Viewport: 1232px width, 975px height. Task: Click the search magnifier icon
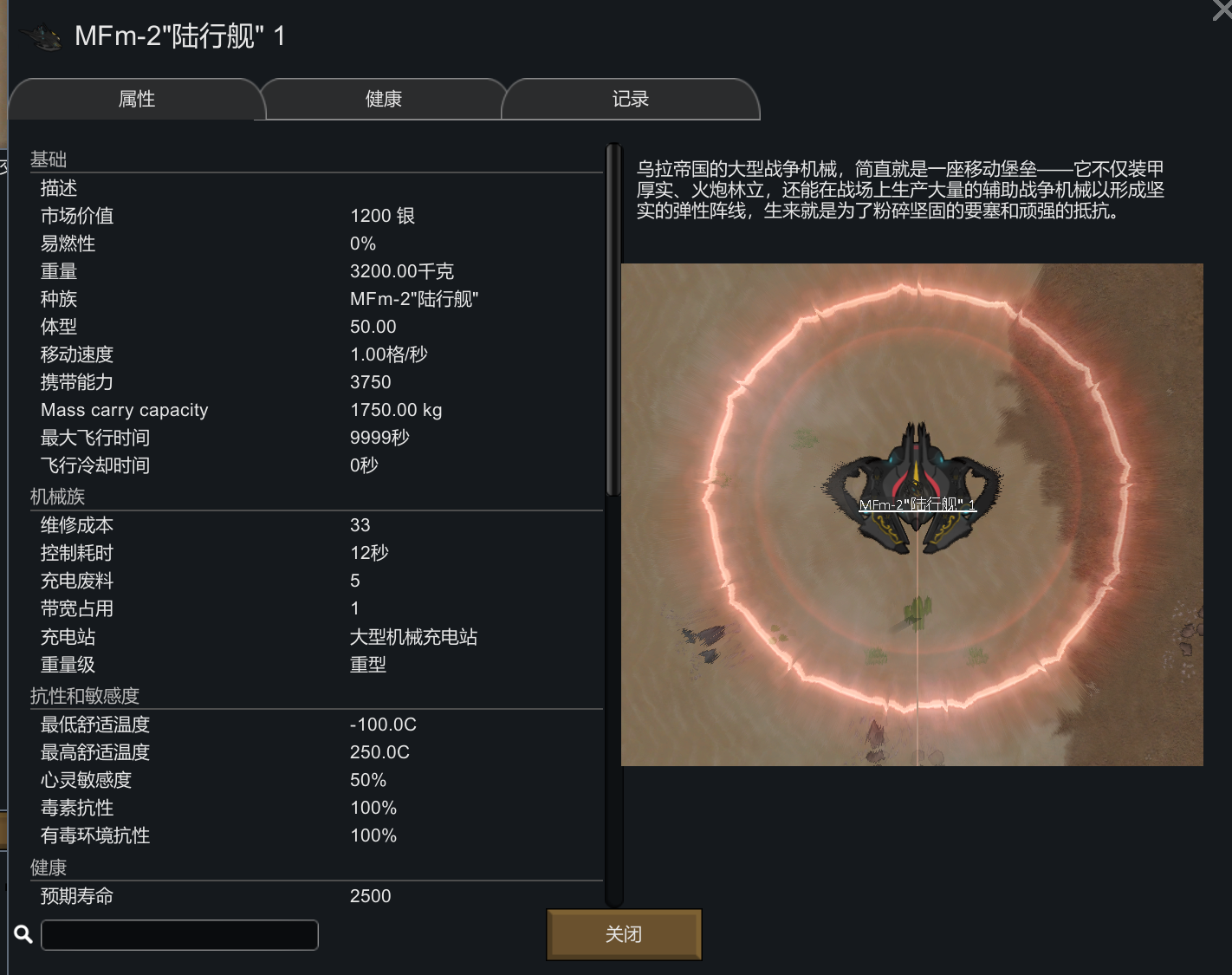click(23, 934)
